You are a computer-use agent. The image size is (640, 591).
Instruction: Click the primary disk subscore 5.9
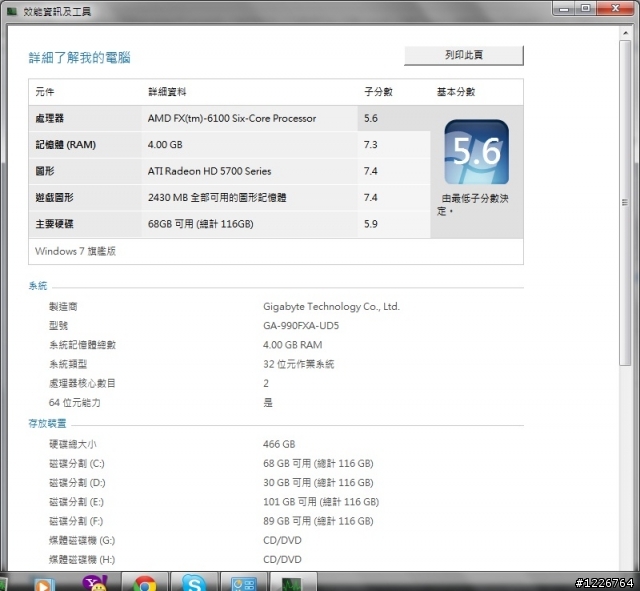click(371, 224)
